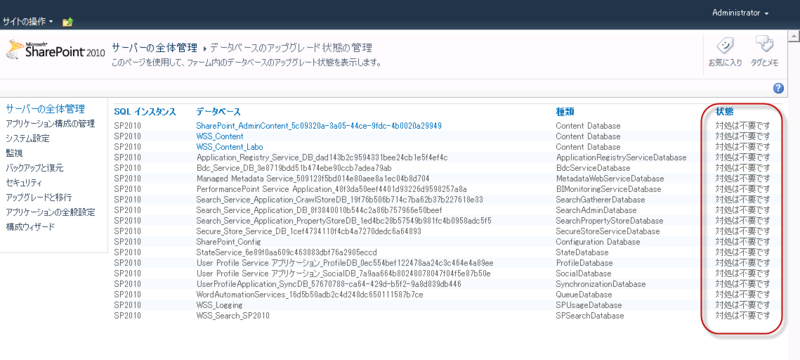Image resolution: width=800 pixels, height=360 pixels.
Task: Open the サイトの操作 menu
Action: click(28, 21)
